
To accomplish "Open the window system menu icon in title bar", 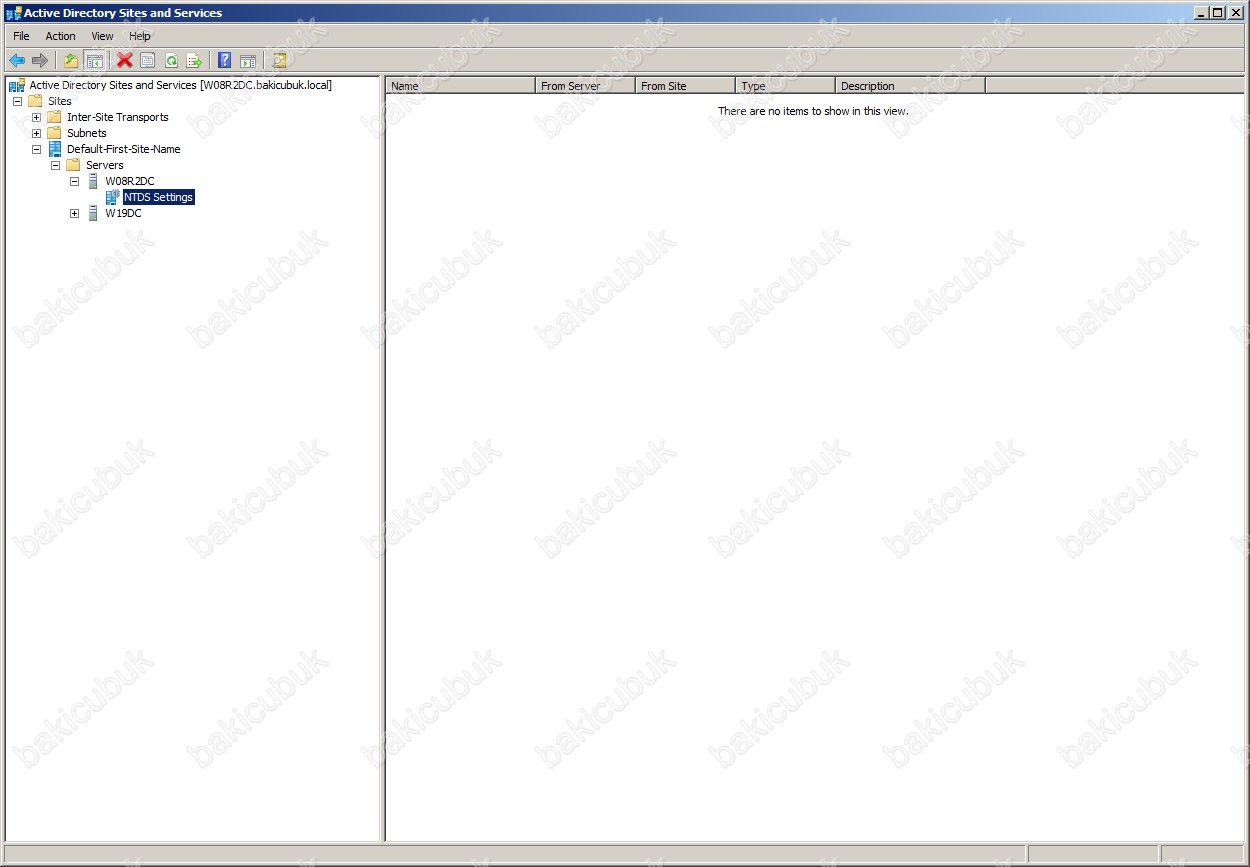I will (x=14, y=13).
